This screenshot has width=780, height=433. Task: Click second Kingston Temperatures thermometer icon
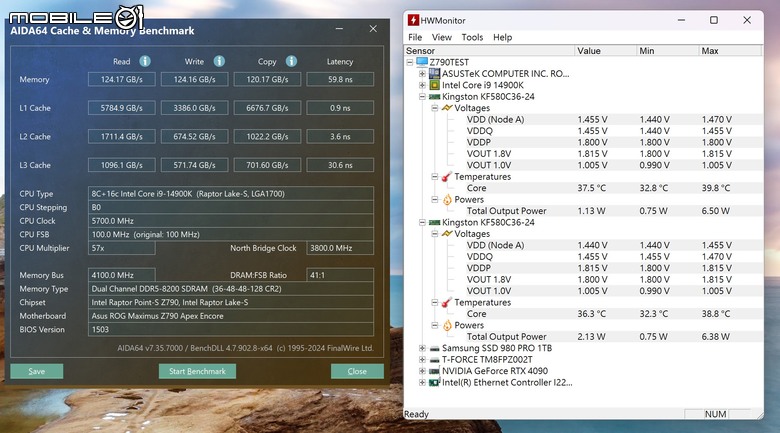pyautogui.click(x=447, y=303)
